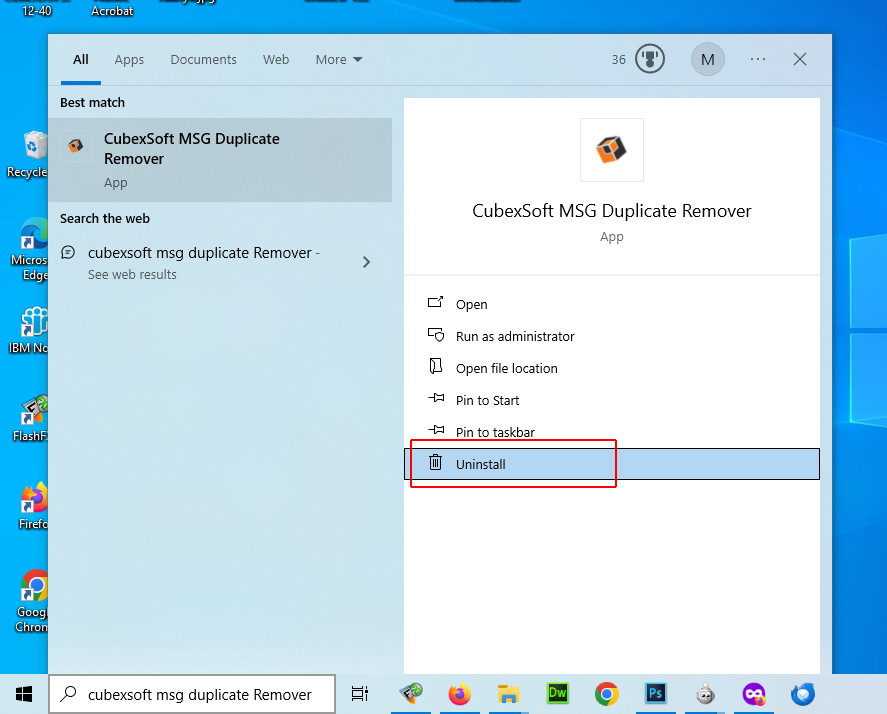Pin the app to Start
The height and width of the screenshot is (714, 887).
(612, 400)
